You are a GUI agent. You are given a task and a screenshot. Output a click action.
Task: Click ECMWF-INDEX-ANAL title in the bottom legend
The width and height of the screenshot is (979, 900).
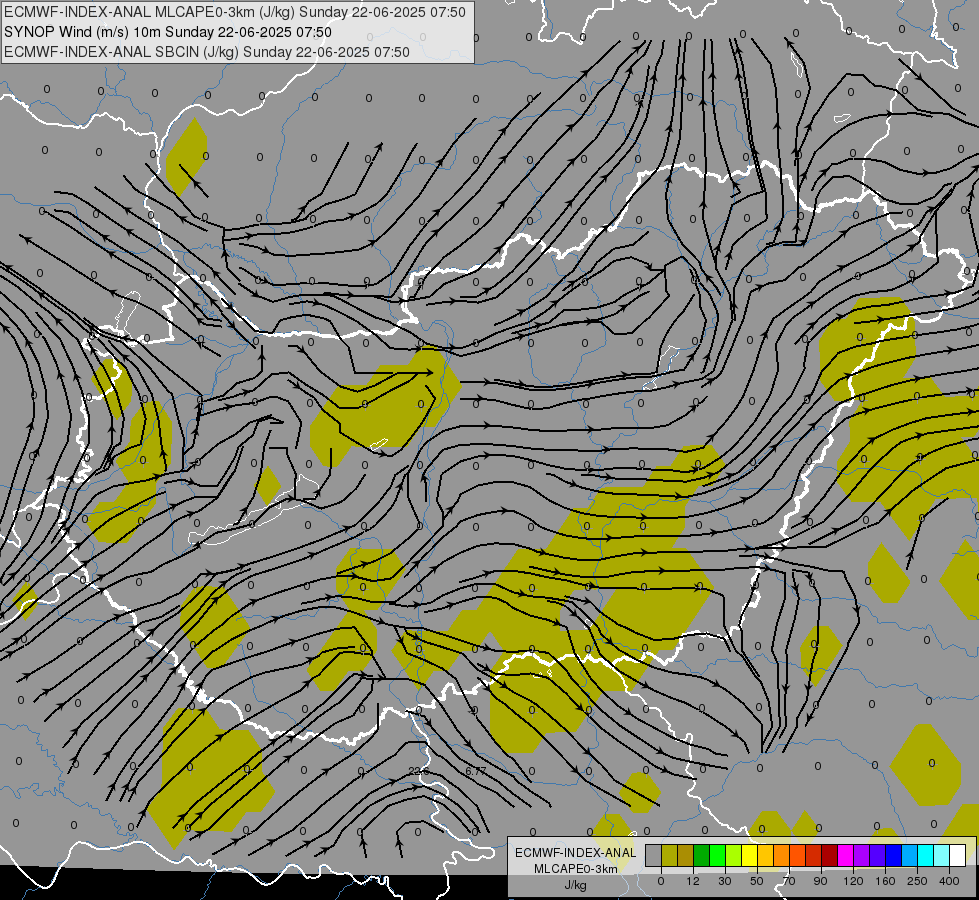(x=576, y=853)
